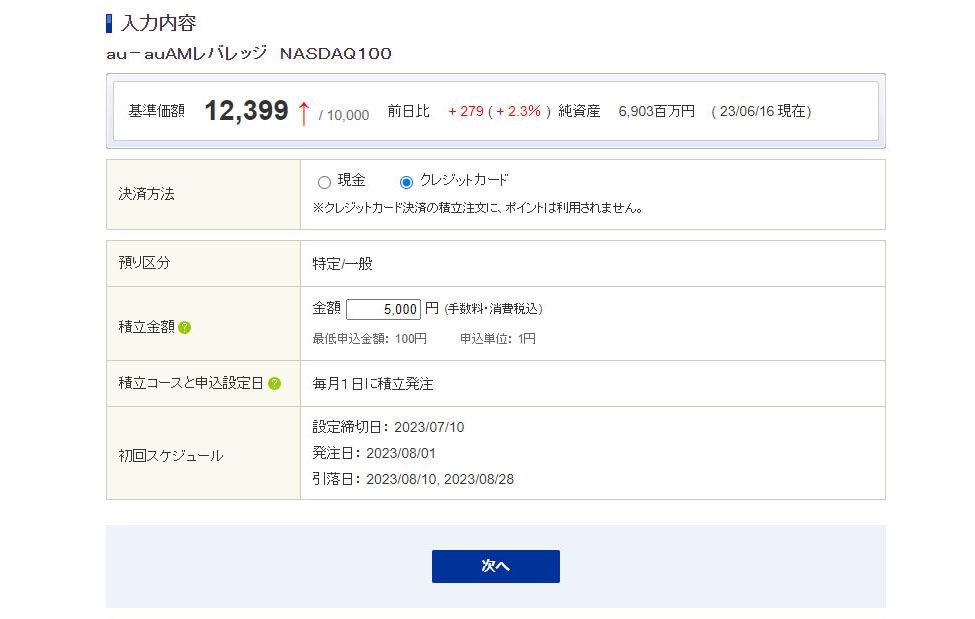Click the 純資産 value 6,903百万円
This screenshot has height=619, width=975.
pyautogui.click(x=656, y=112)
